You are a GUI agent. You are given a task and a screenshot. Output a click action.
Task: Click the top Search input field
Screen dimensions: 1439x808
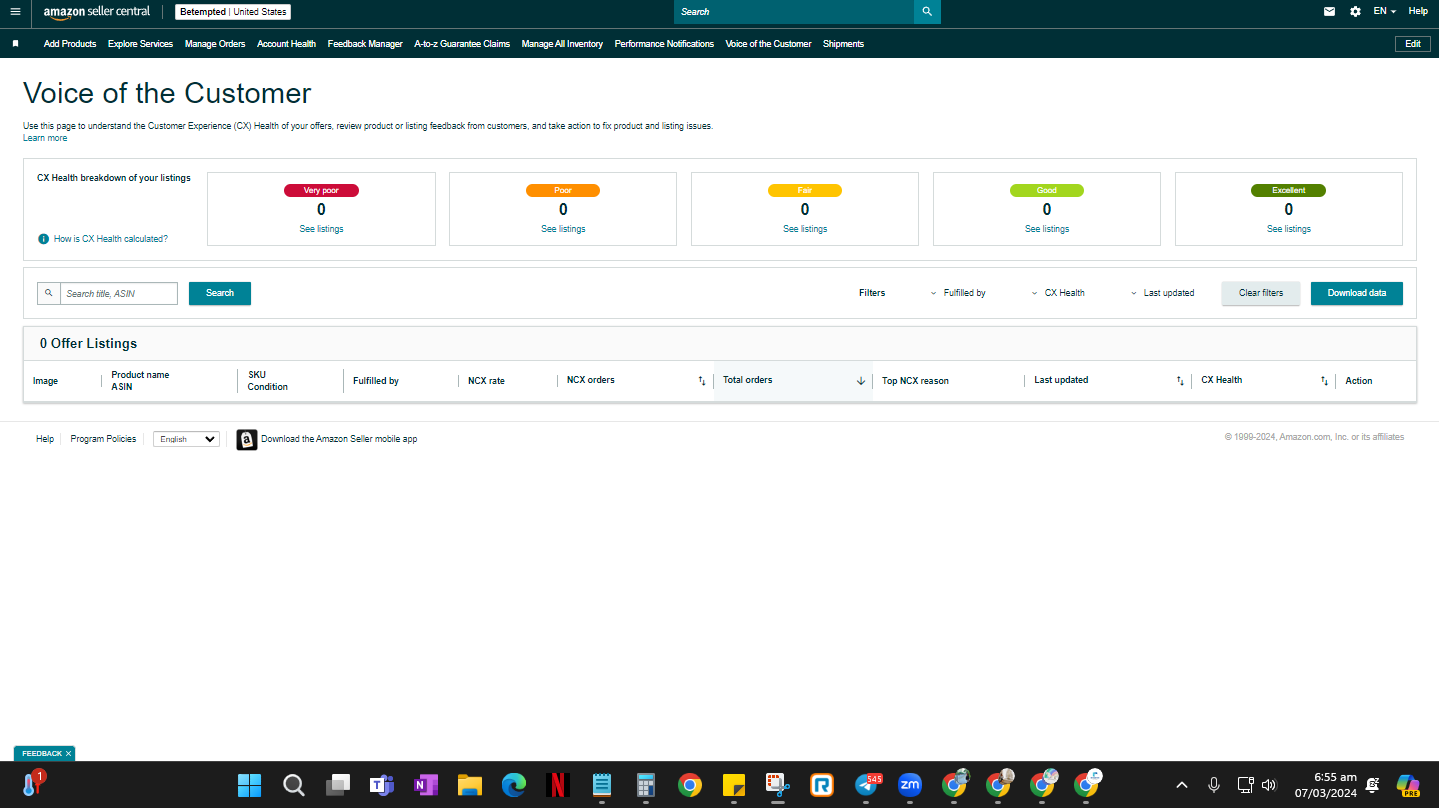tap(794, 12)
